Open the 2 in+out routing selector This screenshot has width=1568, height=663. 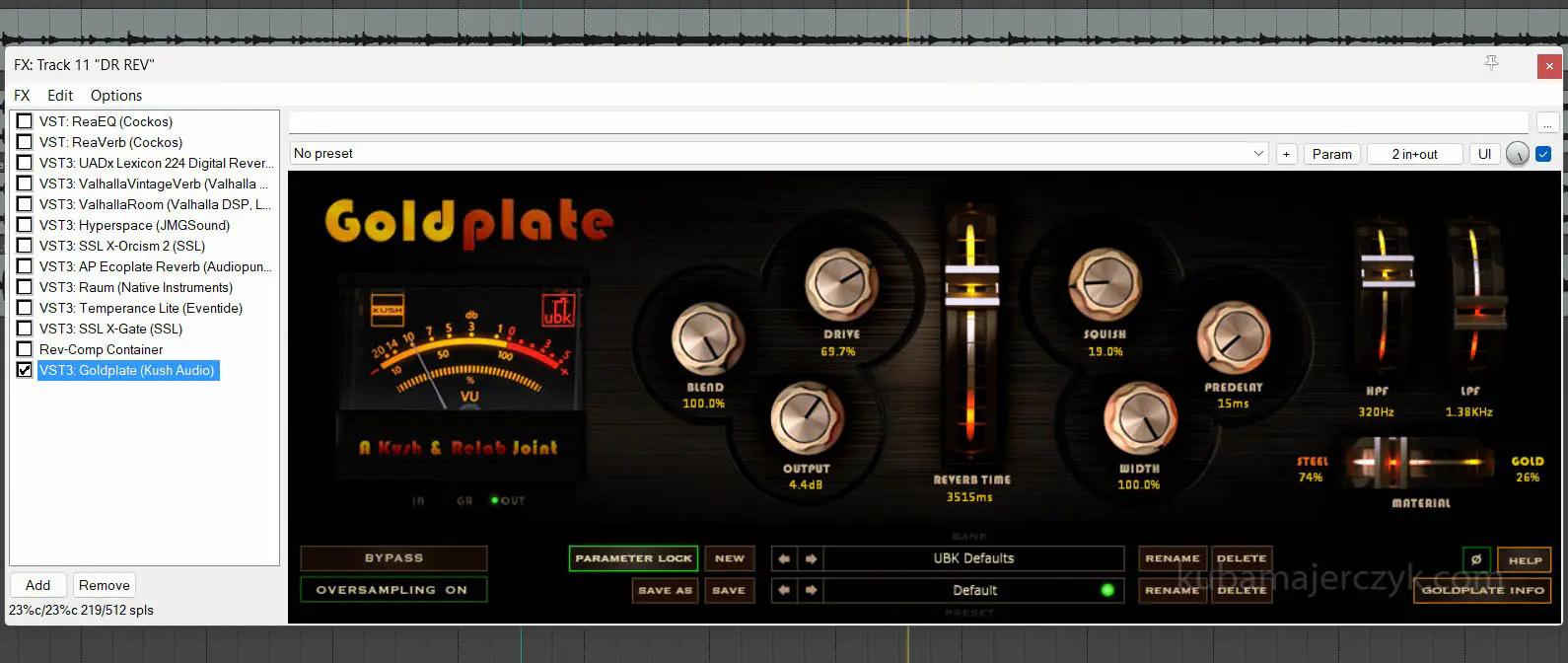coord(1414,154)
